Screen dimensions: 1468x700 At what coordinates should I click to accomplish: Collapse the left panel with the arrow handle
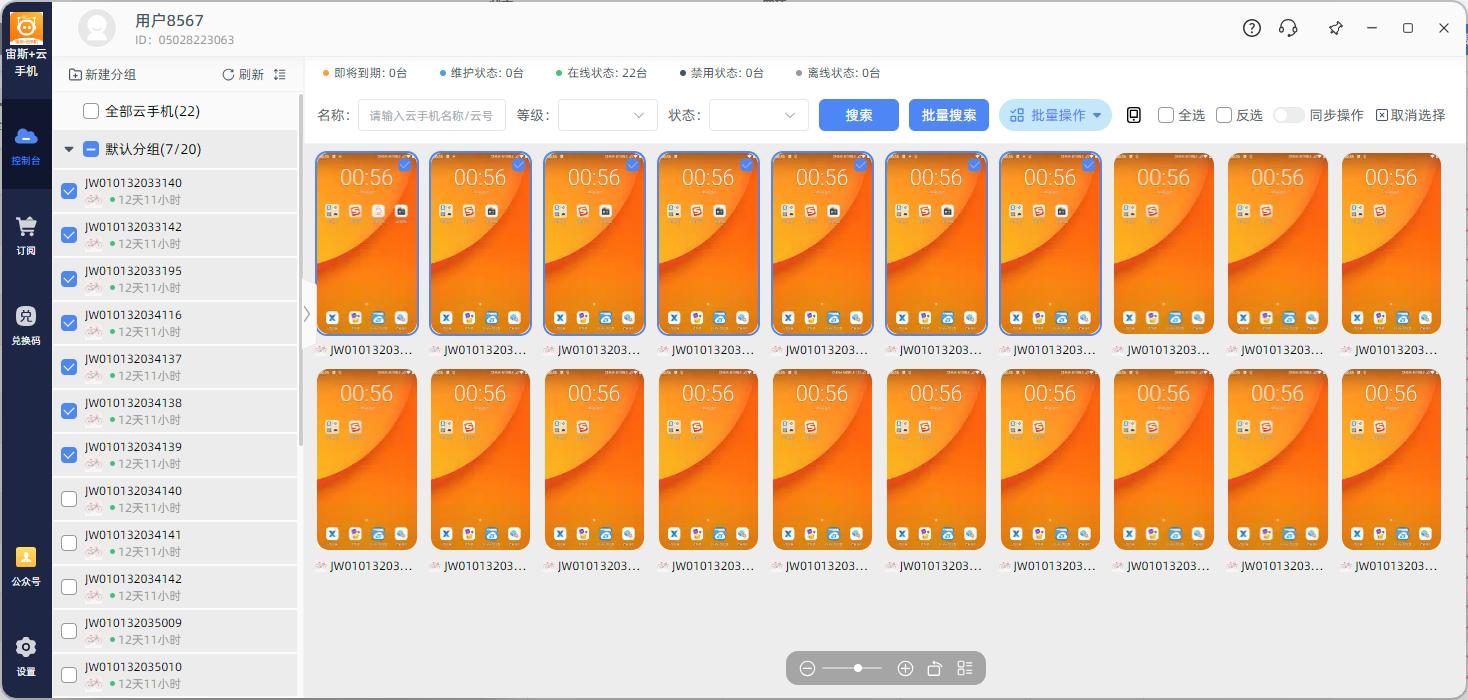[306, 314]
